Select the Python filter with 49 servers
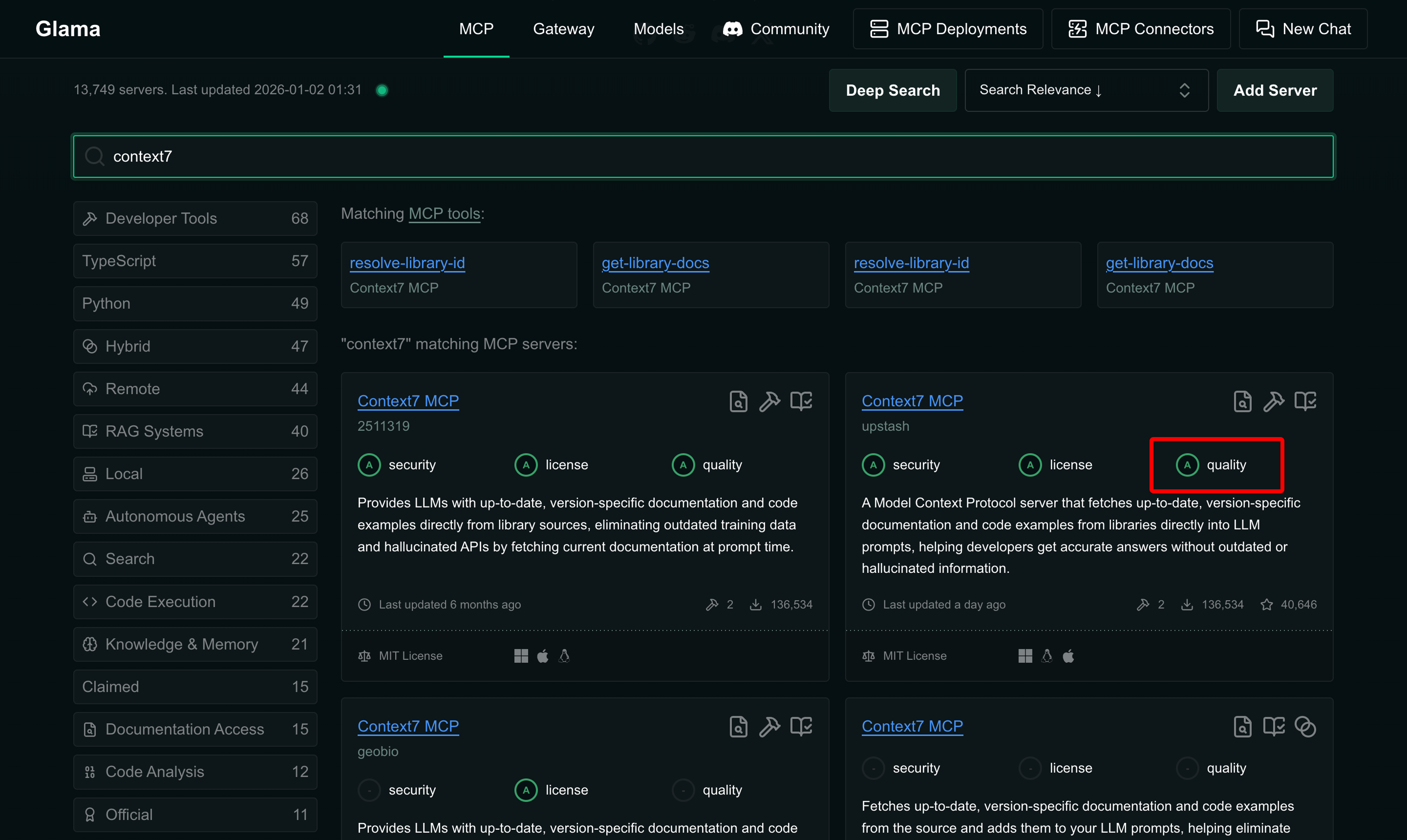 tap(195, 303)
